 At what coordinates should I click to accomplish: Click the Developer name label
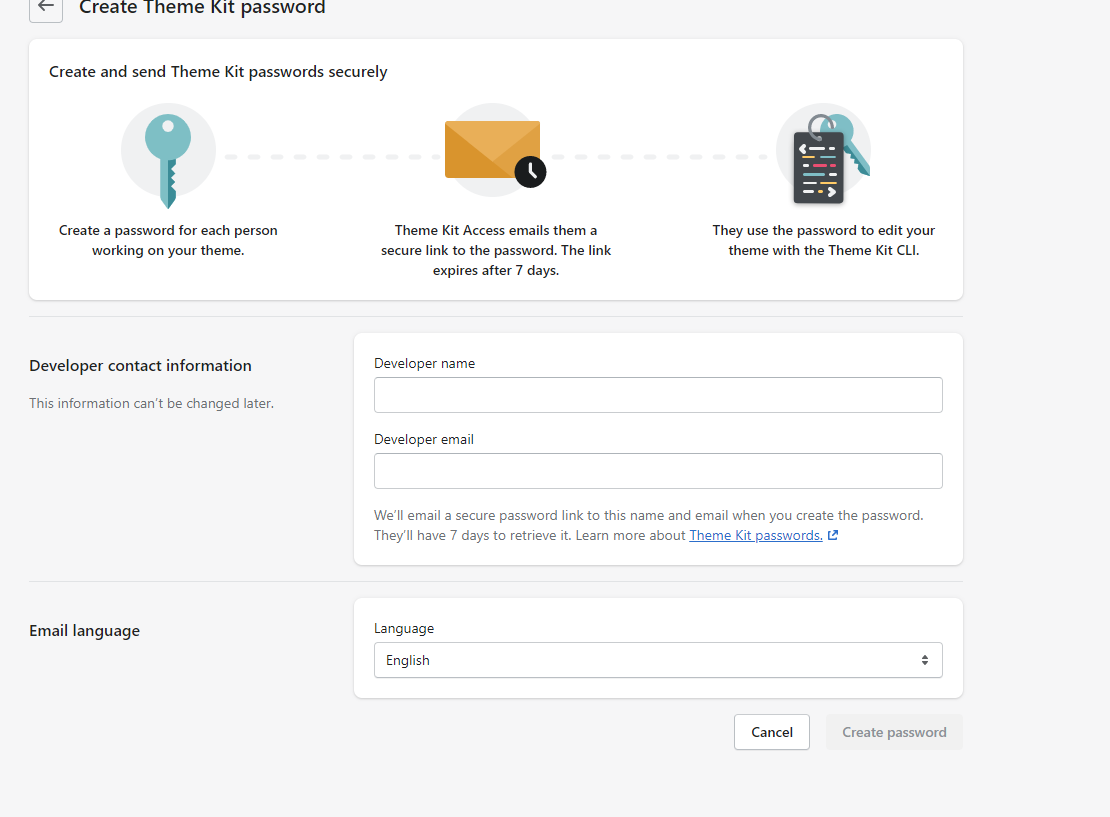click(424, 363)
